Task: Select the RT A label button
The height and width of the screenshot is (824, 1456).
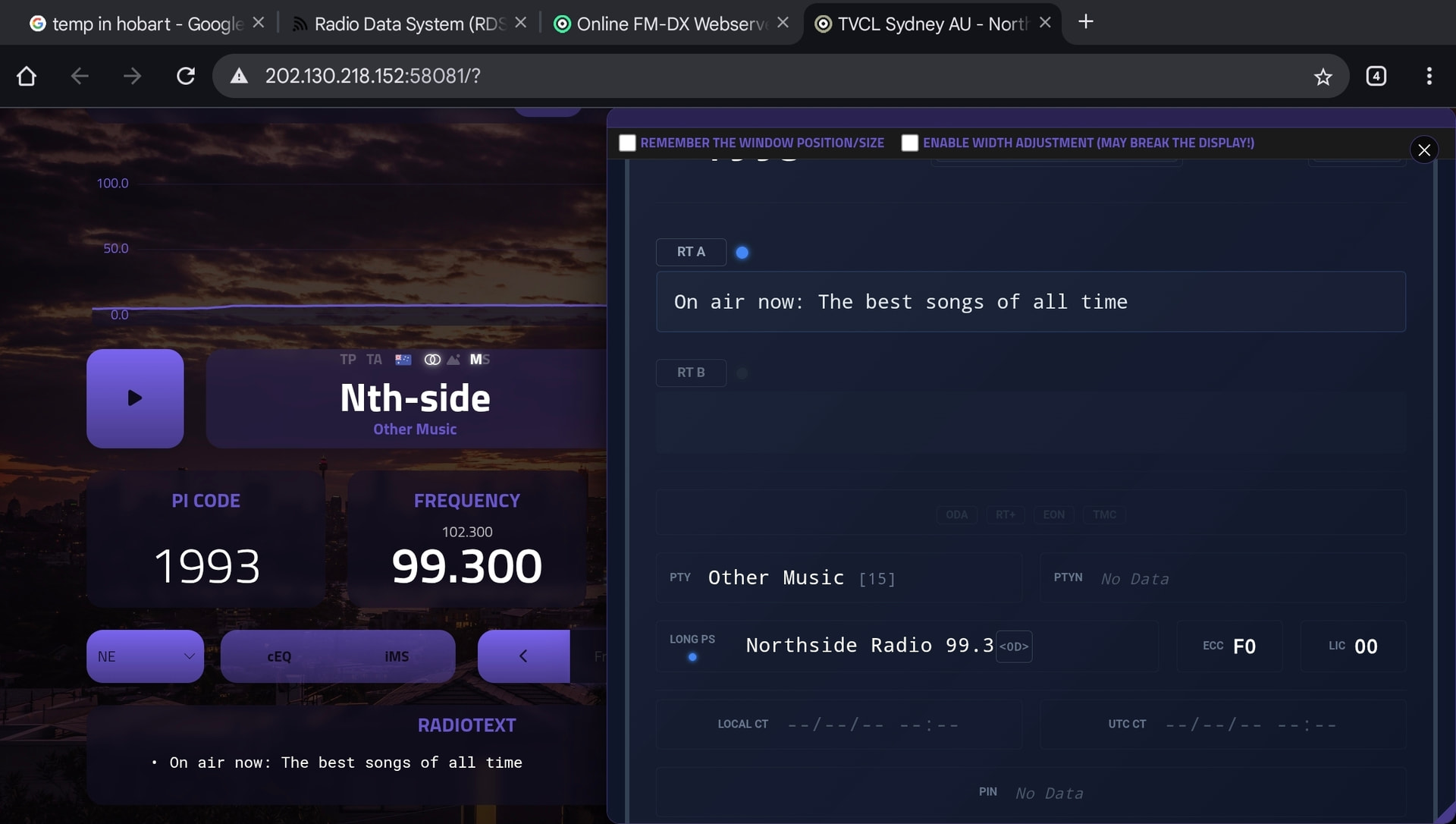Action: coord(690,252)
